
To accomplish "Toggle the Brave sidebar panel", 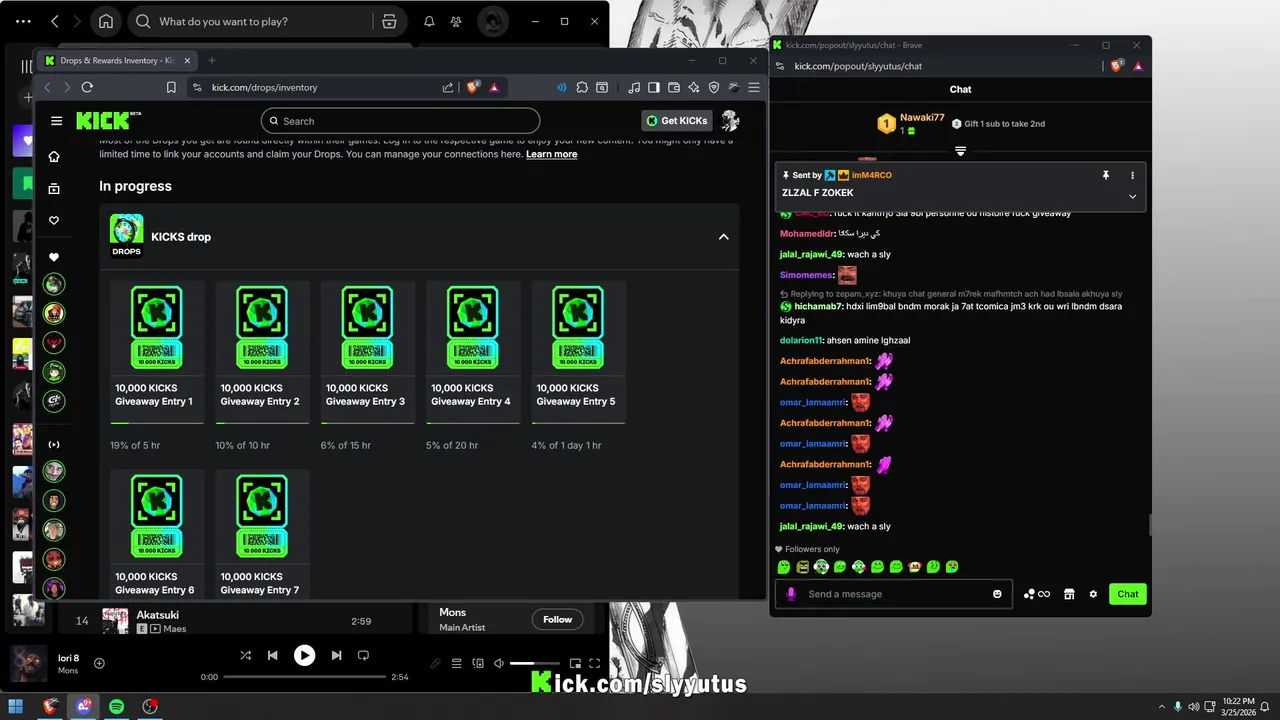I will click(x=654, y=87).
